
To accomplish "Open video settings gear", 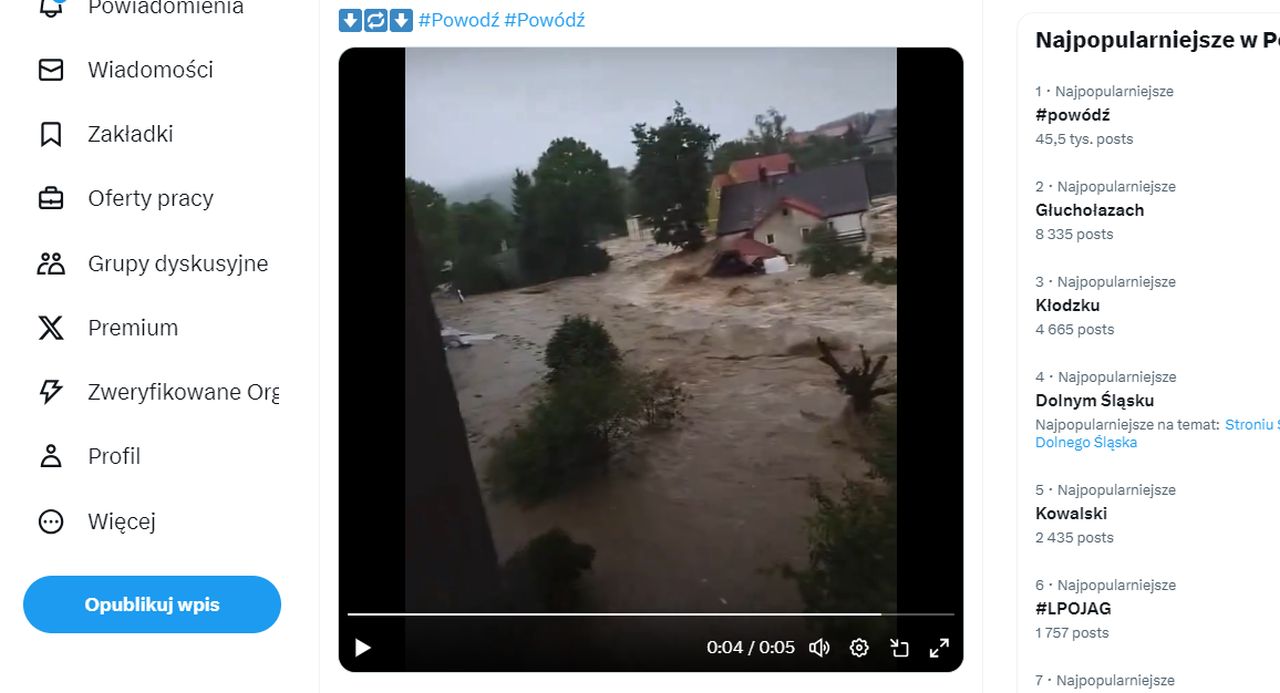I will pyautogui.click(x=859, y=648).
